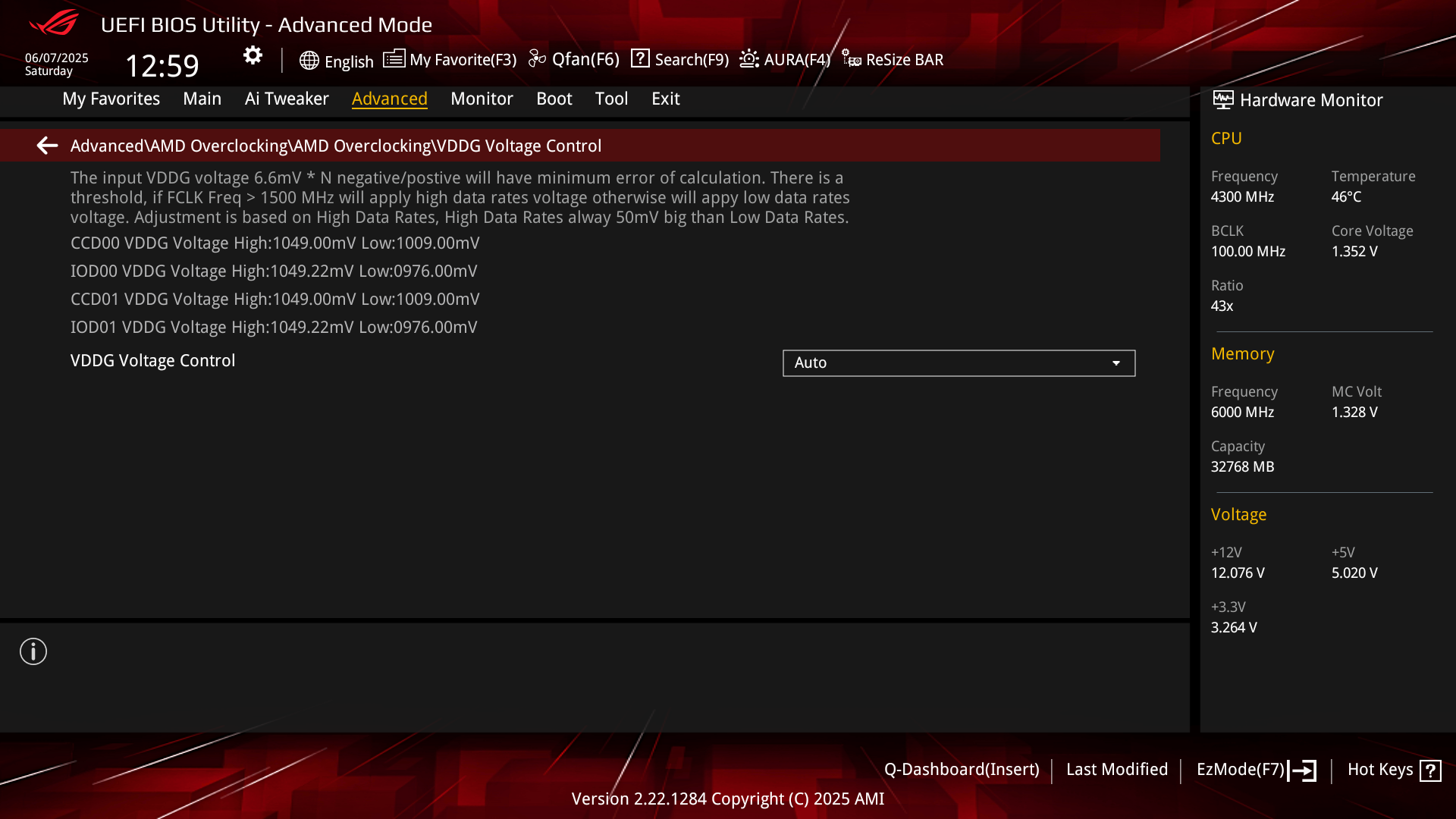
Task: Click memory frequency 6000 MHz
Action: click(1242, 413)
